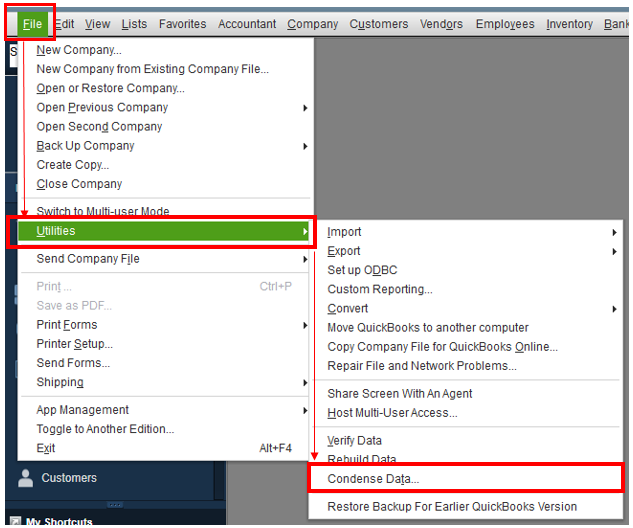Viewport: 633px width, 528px height.
Task: Expand the Open Previous Company submenu
Action: [166, 107]
